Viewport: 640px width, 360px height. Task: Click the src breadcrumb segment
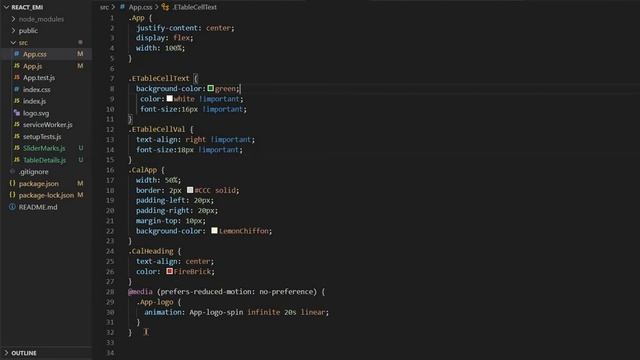[104, 7]
